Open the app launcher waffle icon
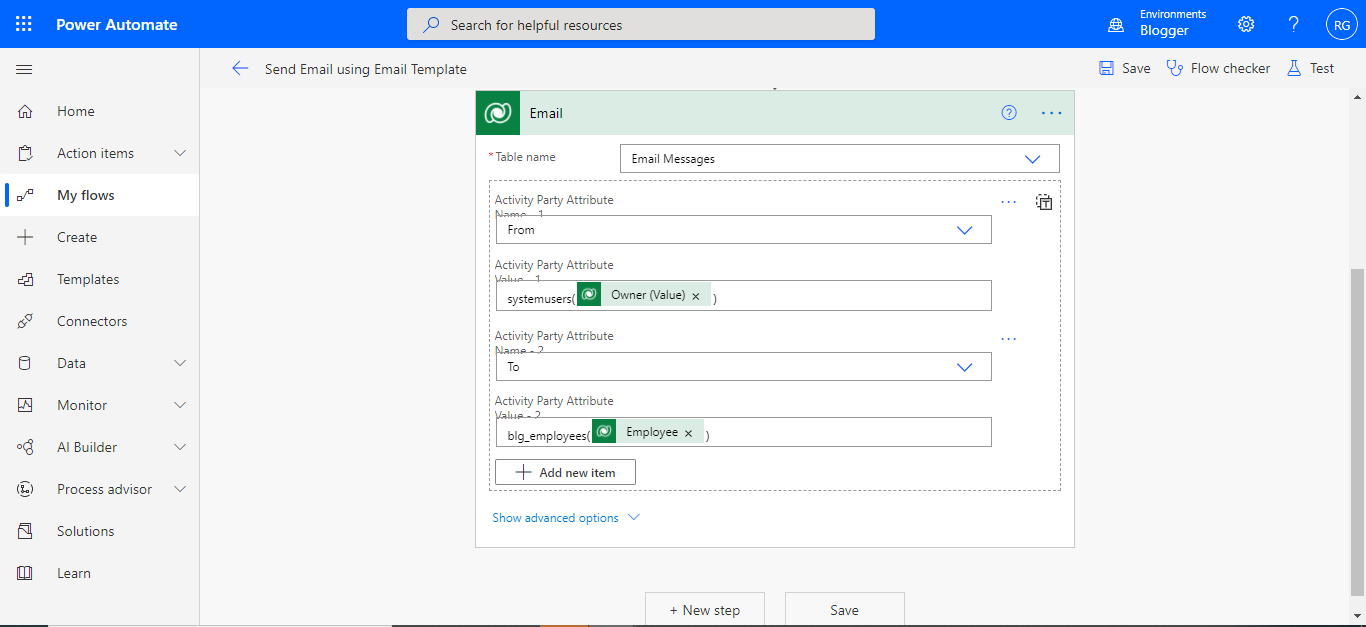 click(24, 24)
